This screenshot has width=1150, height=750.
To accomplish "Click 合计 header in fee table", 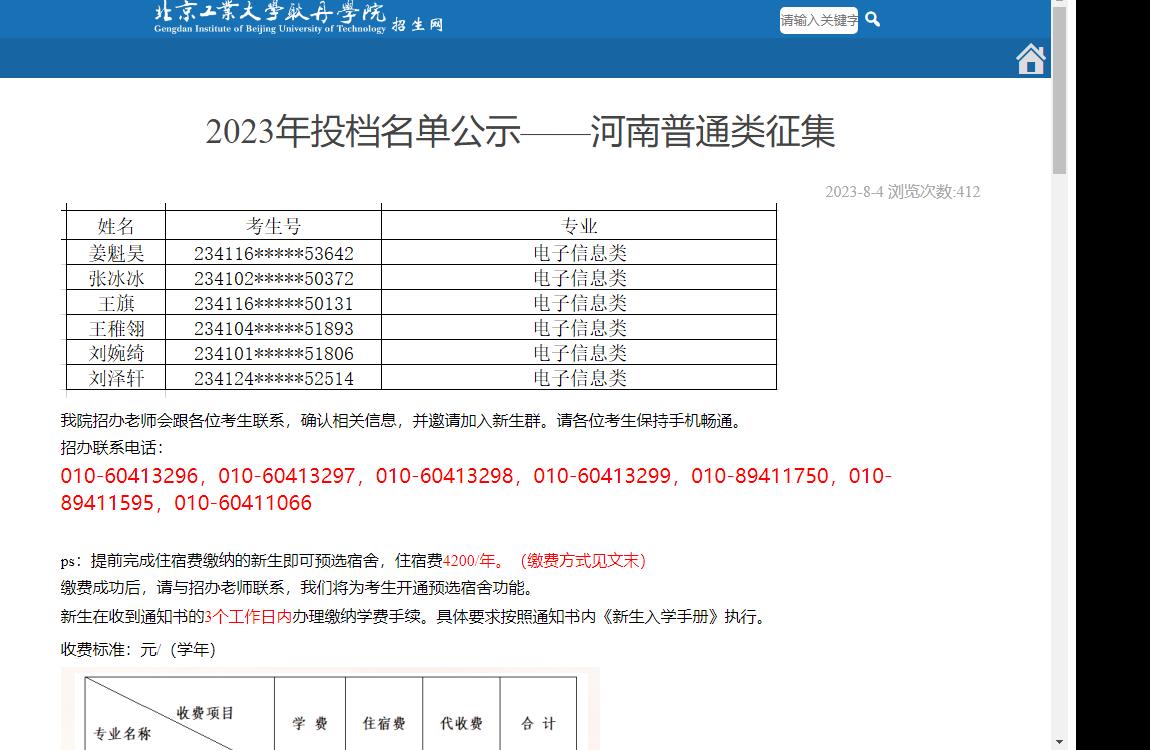I will tap(538, 724).
